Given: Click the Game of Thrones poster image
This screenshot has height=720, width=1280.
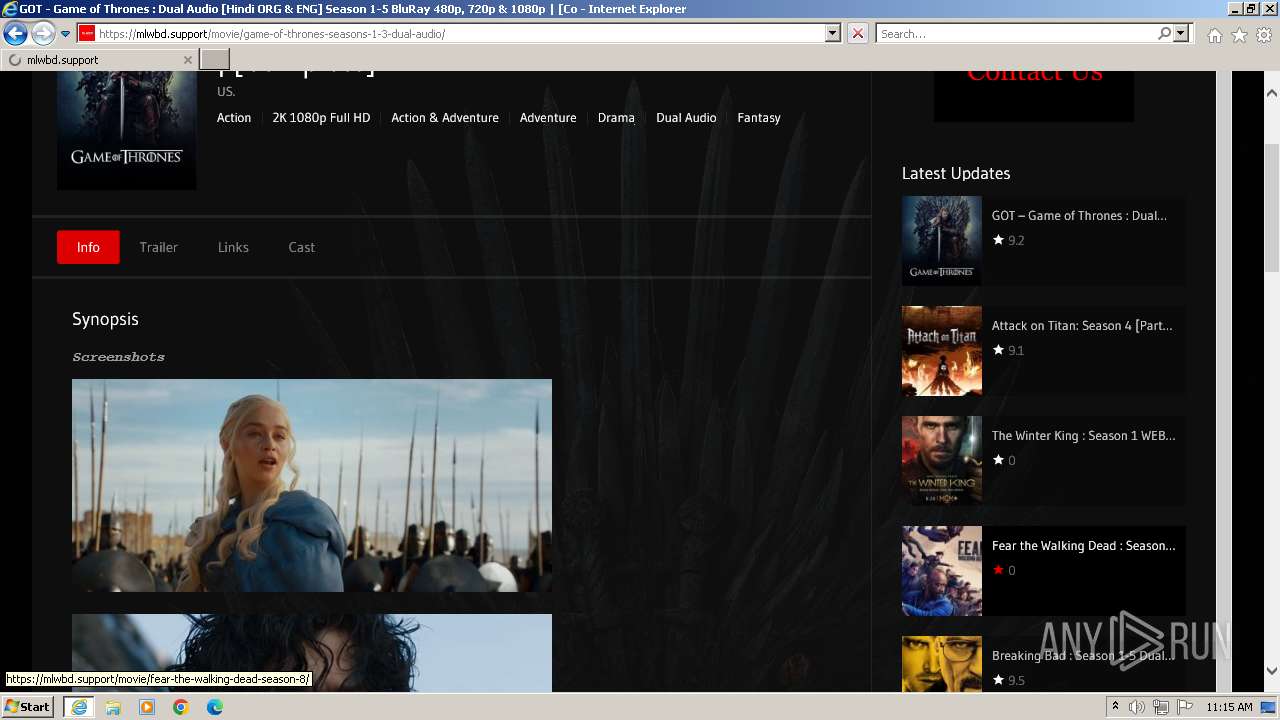Looking at the screenshot, I should click(x=127, y=130).
